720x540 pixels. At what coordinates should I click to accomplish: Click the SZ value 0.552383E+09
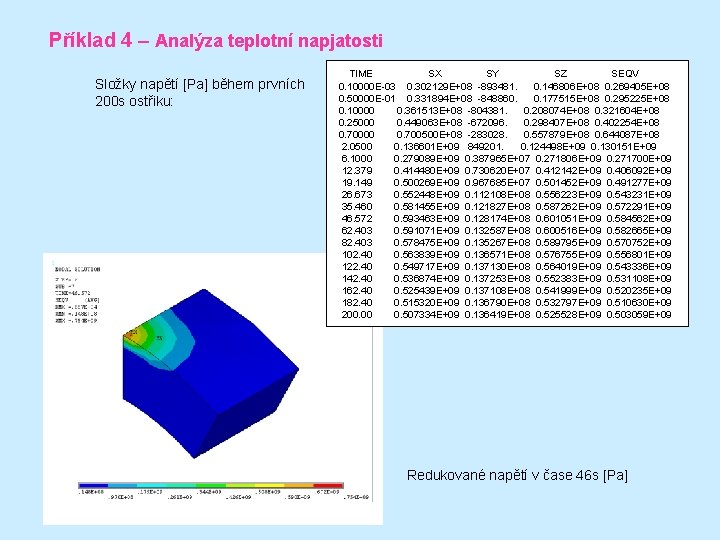[568, 278]
